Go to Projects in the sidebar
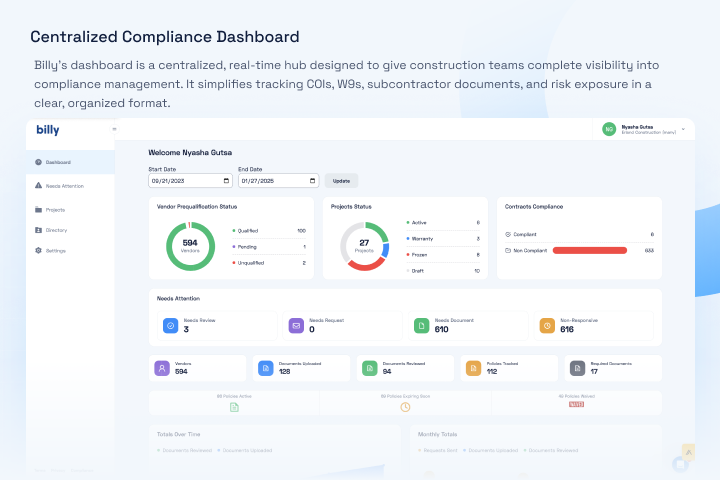The width and height of the screenshot is (720, 480). (70, 210)
